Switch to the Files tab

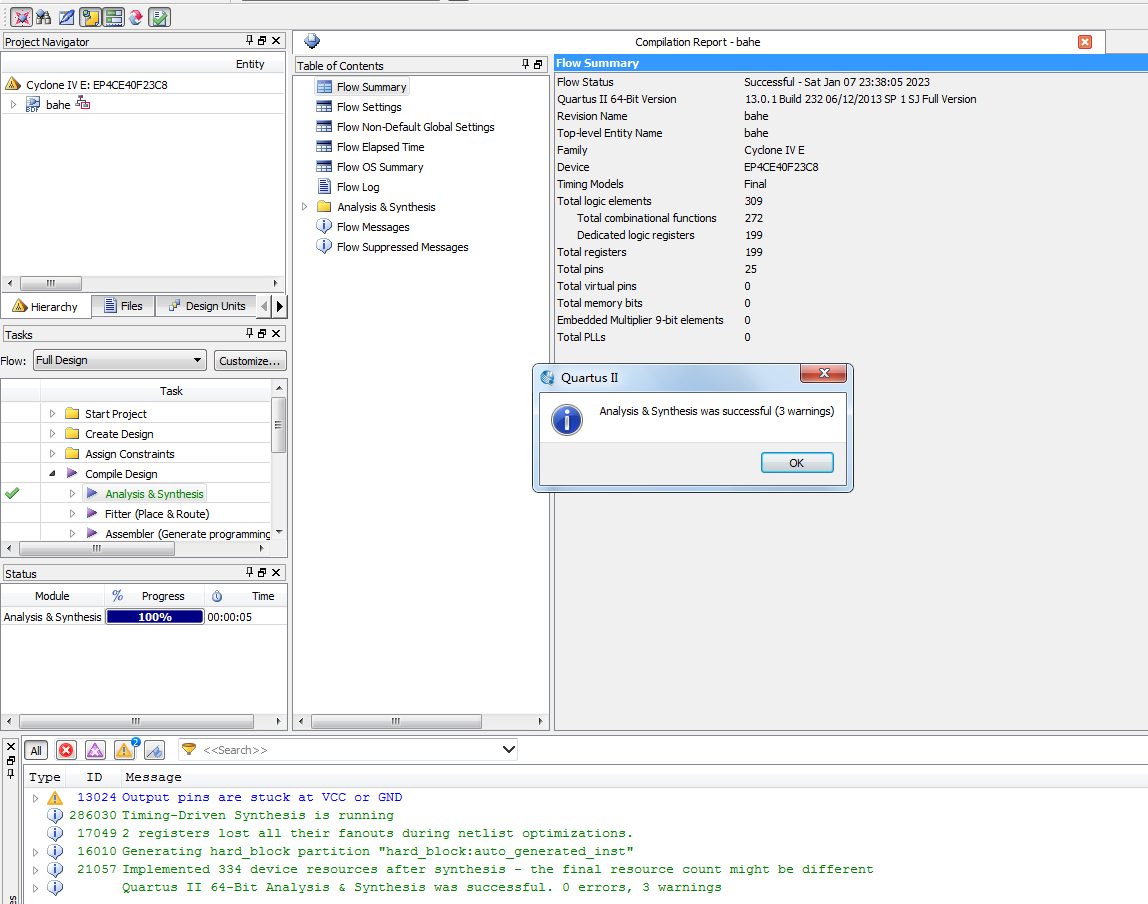122,306
